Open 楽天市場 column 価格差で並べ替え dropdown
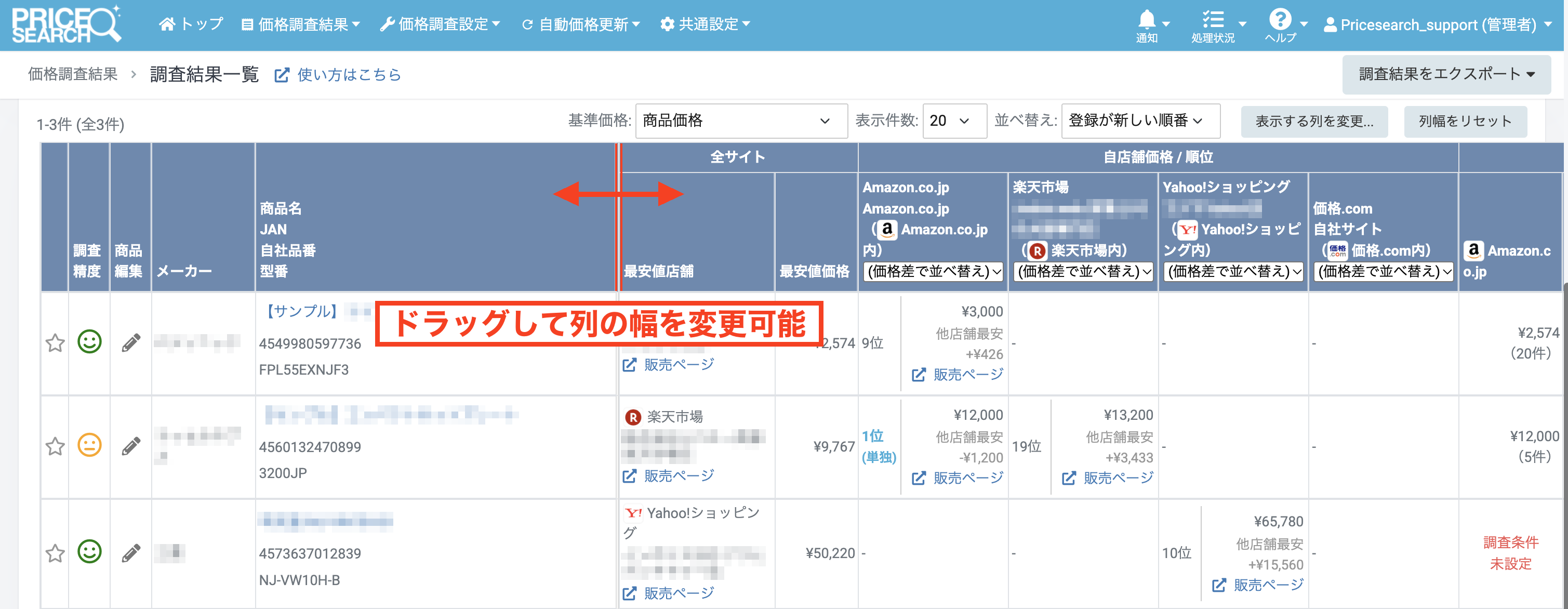This screenshot has height=609, width=1568. pyautogui.click(x=1083, y=272)
